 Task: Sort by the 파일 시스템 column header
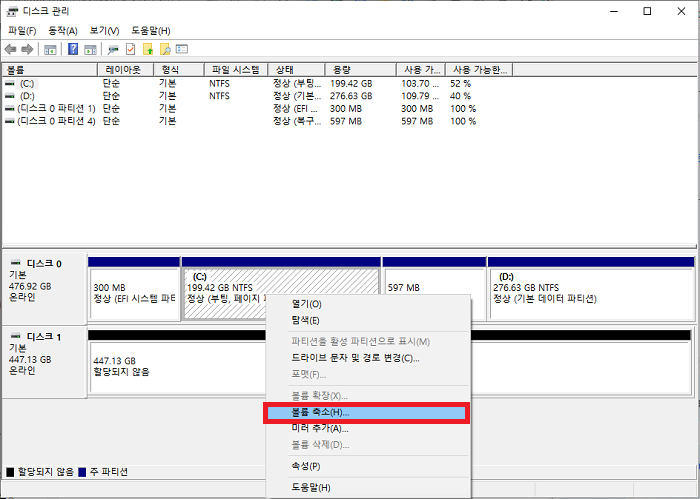[236, 70]
